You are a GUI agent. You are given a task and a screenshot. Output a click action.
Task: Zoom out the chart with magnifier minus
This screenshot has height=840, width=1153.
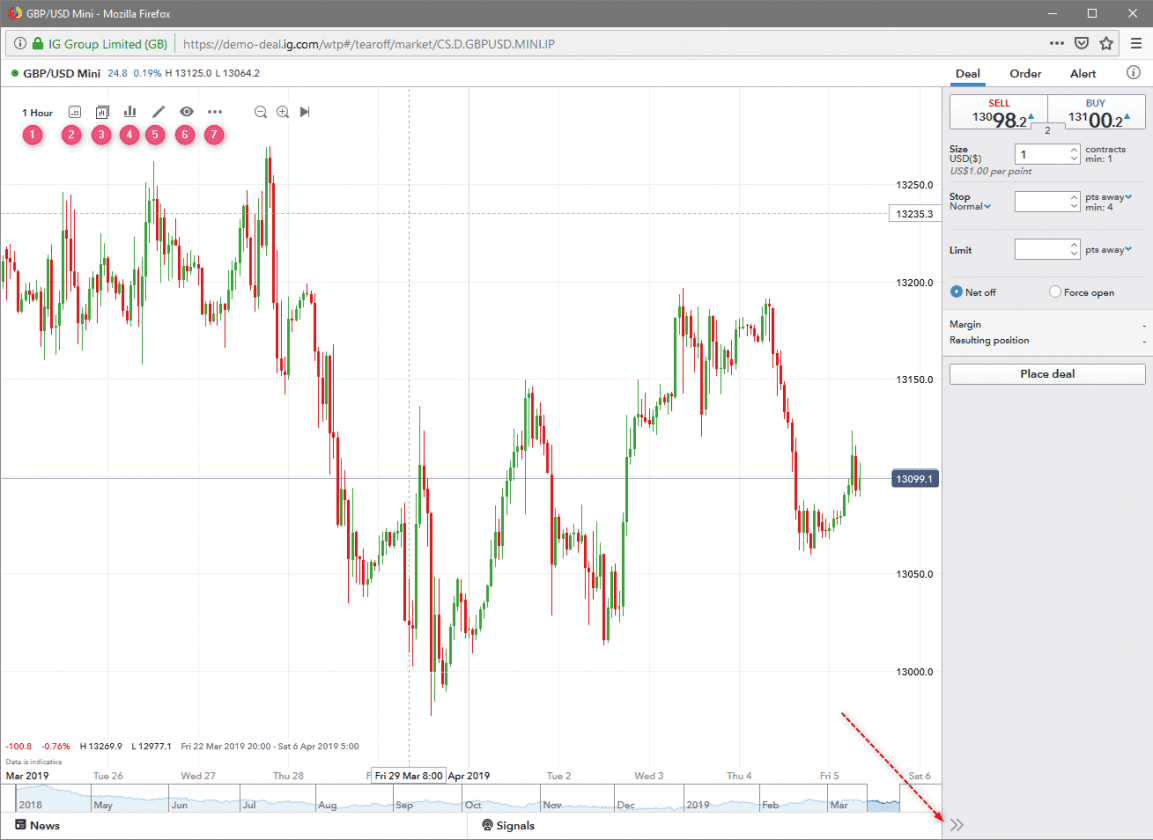[x=260, y=112]
